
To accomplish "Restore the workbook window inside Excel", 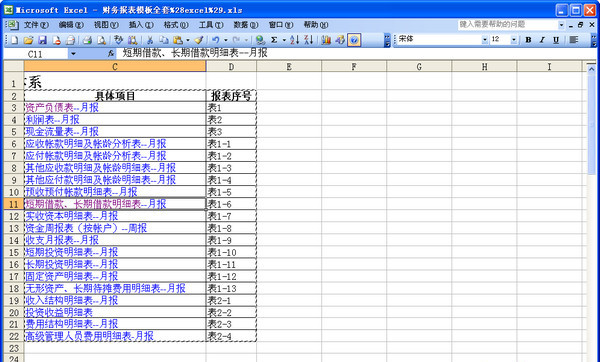I will click(x=581, y=25).
